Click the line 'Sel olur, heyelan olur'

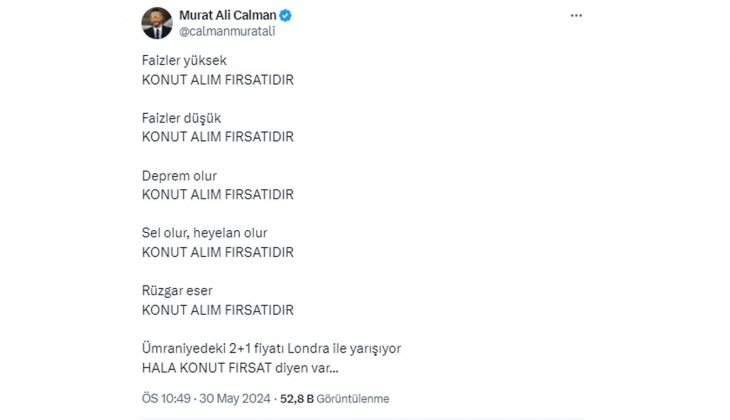click(204, 234)
